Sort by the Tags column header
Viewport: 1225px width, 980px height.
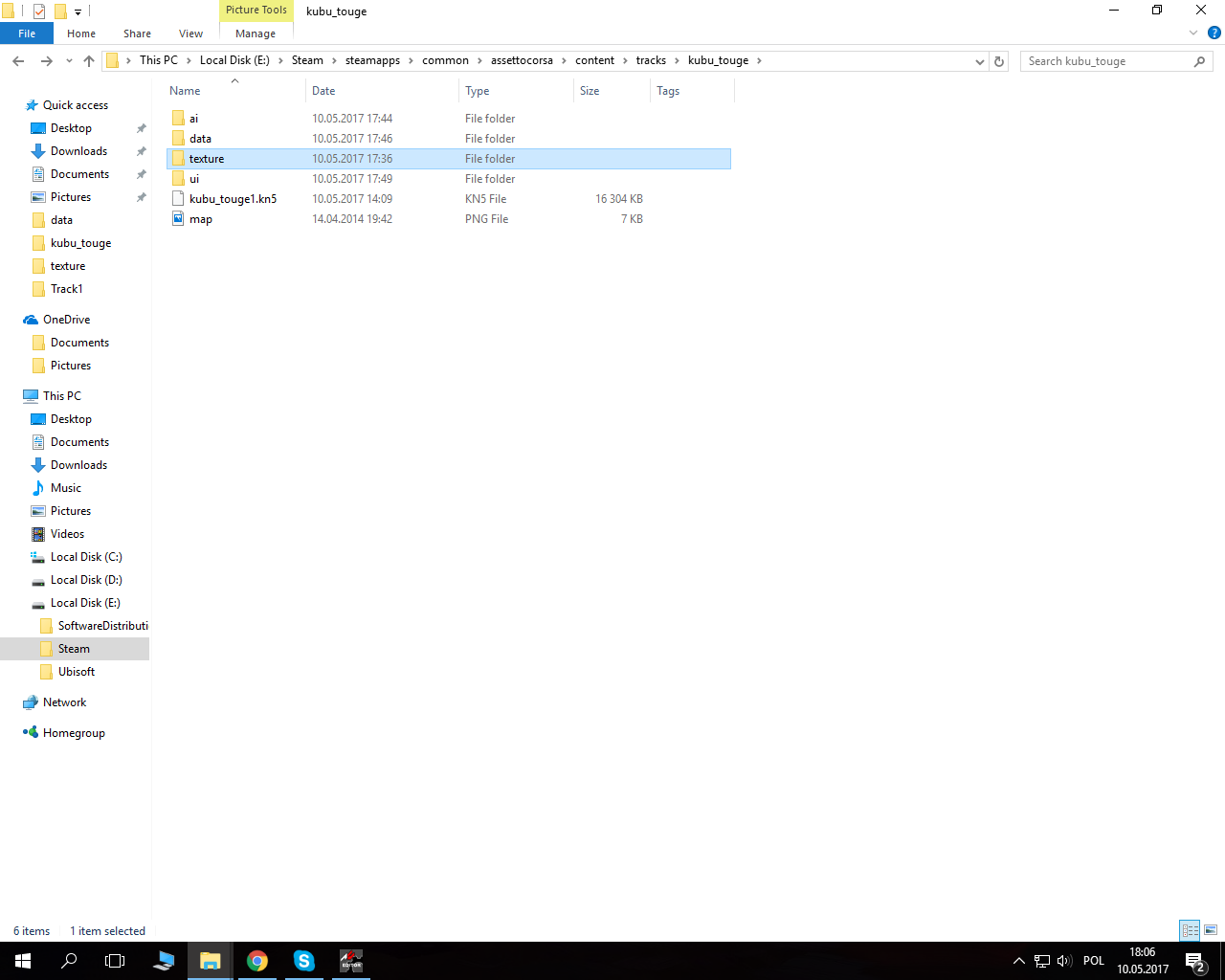[692, 91]
